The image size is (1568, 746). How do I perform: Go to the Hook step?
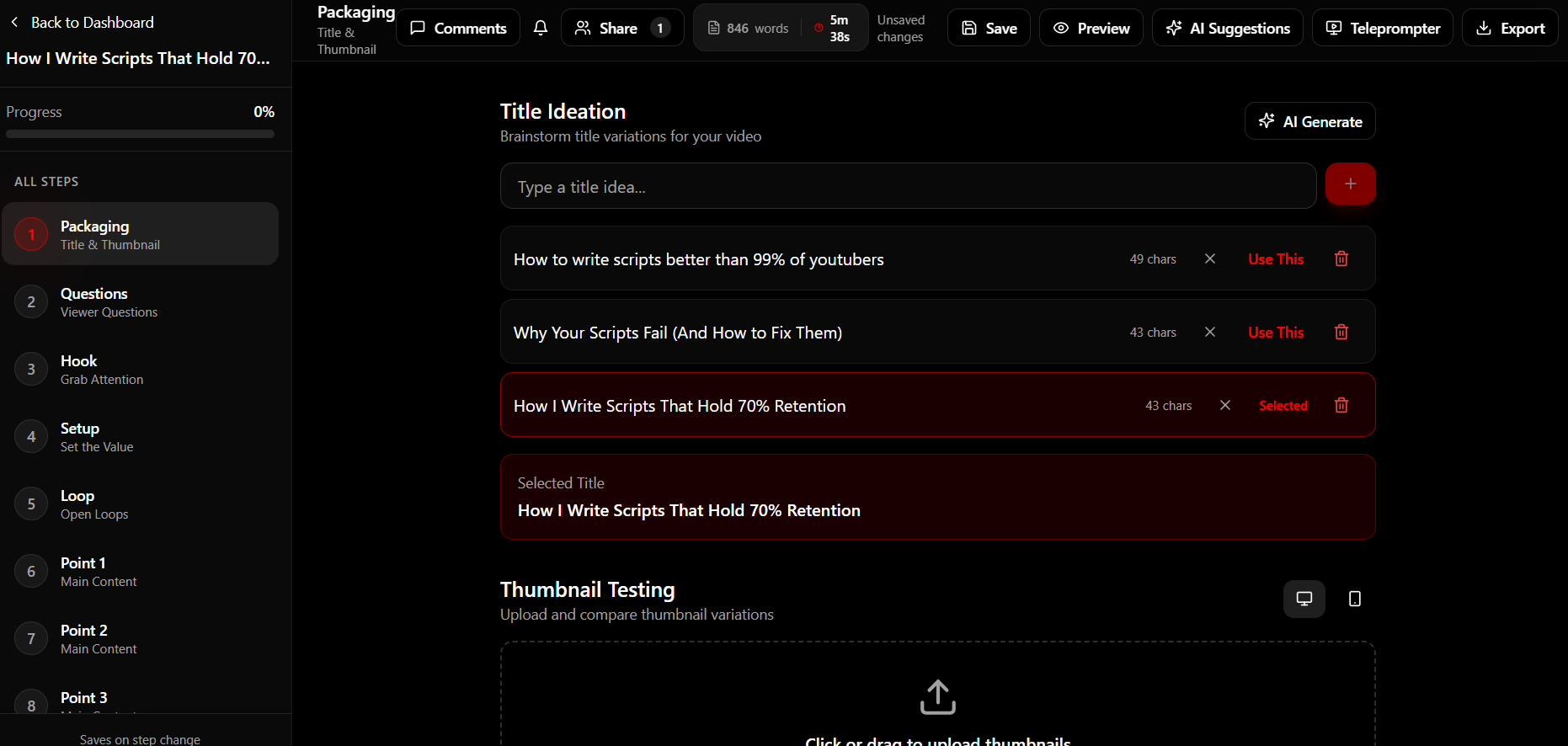pyautogui.click(x=140, y=369)
